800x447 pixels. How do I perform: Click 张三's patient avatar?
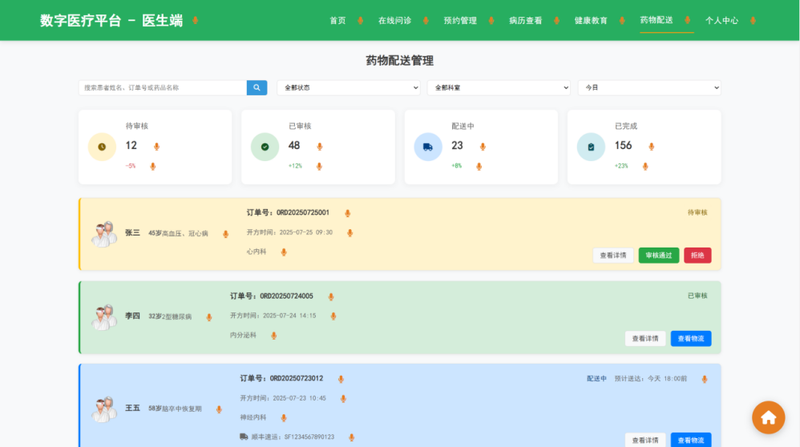click(104, 234)
